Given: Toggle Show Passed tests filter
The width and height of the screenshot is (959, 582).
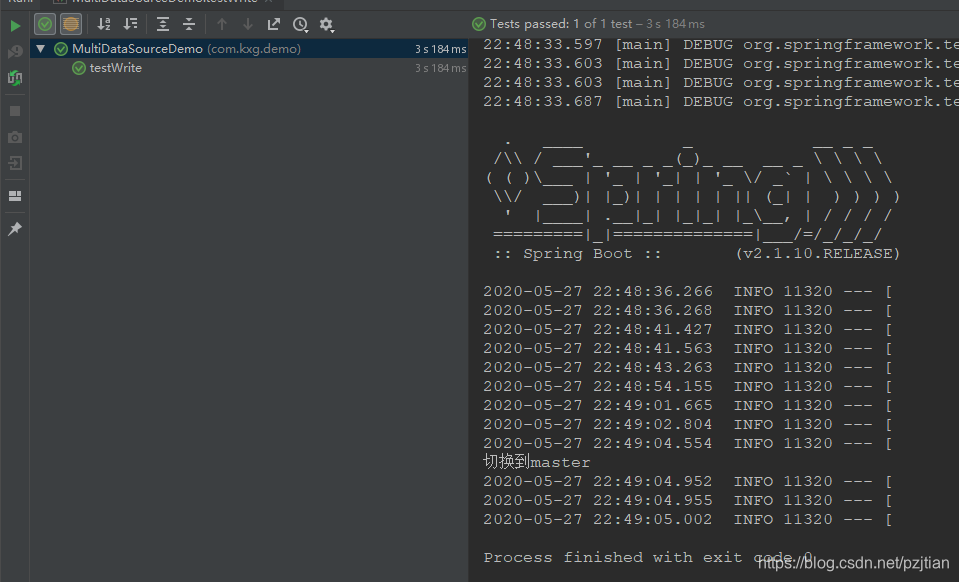Looking at the screenshot, I should click(45, 24).
